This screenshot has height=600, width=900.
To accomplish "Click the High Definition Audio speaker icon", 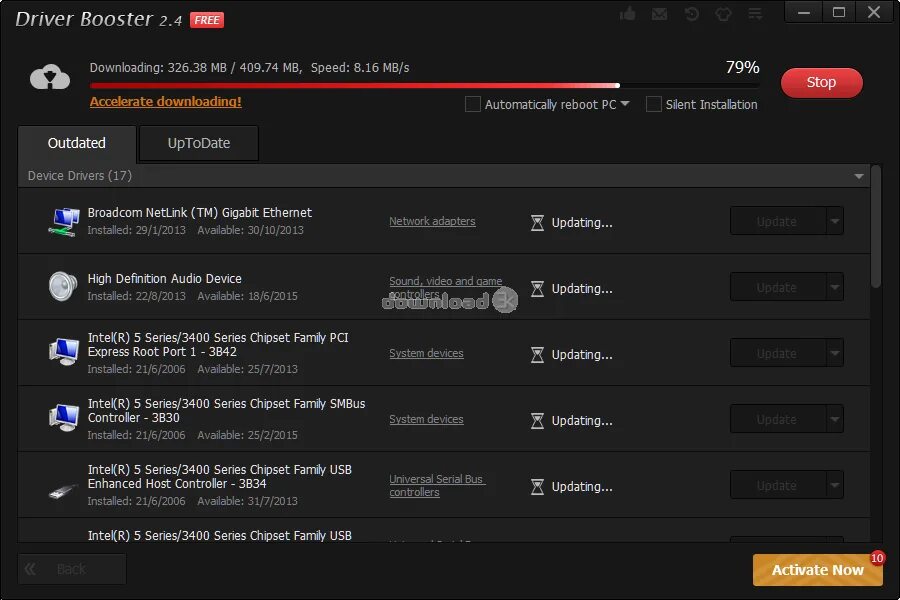I will [63, 287].
